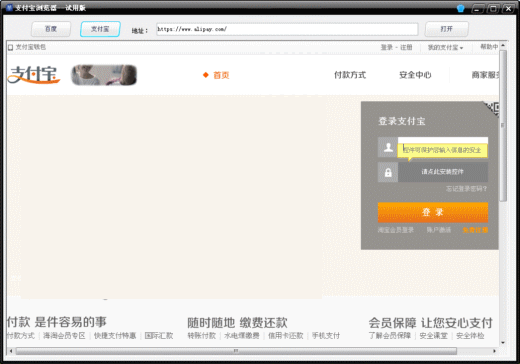520x364 pixels.
Task: Click 请点此安装控件 password control
Action: pyautogui.click(x=443, y=172)
